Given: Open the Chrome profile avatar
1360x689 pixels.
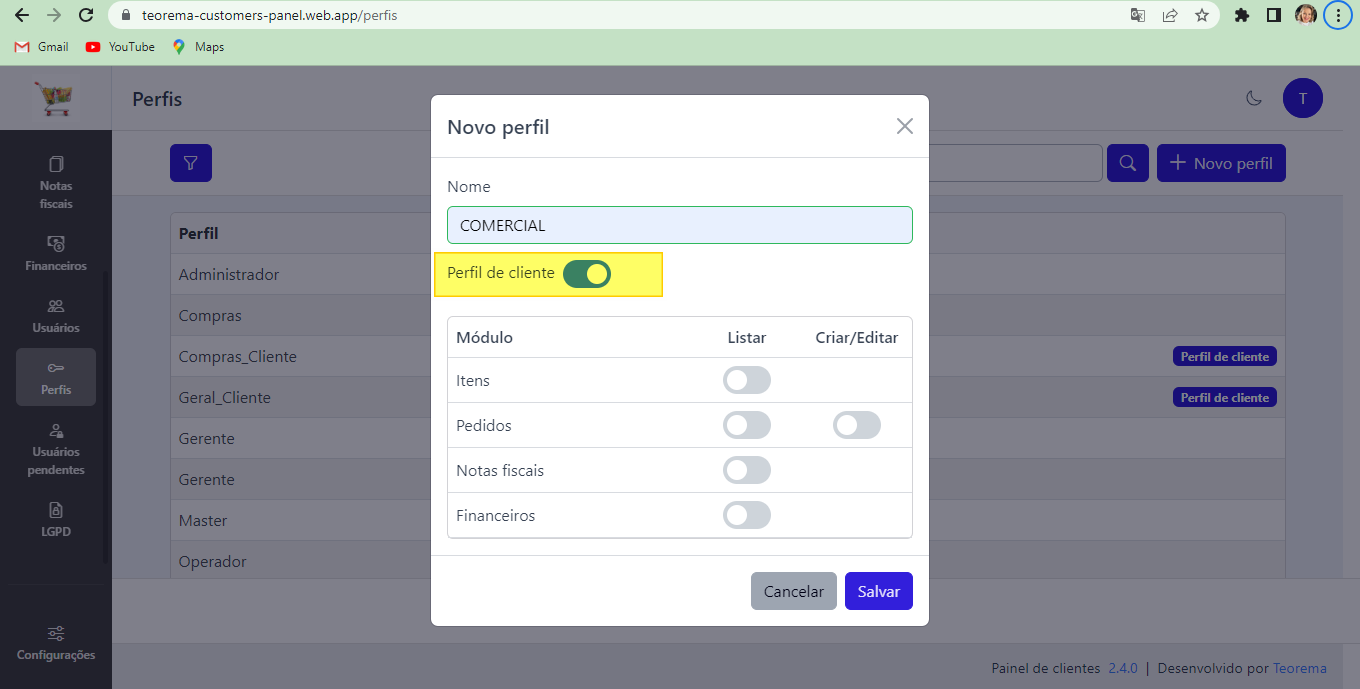Looking at the screenshot, I should tap(1306, 15).
